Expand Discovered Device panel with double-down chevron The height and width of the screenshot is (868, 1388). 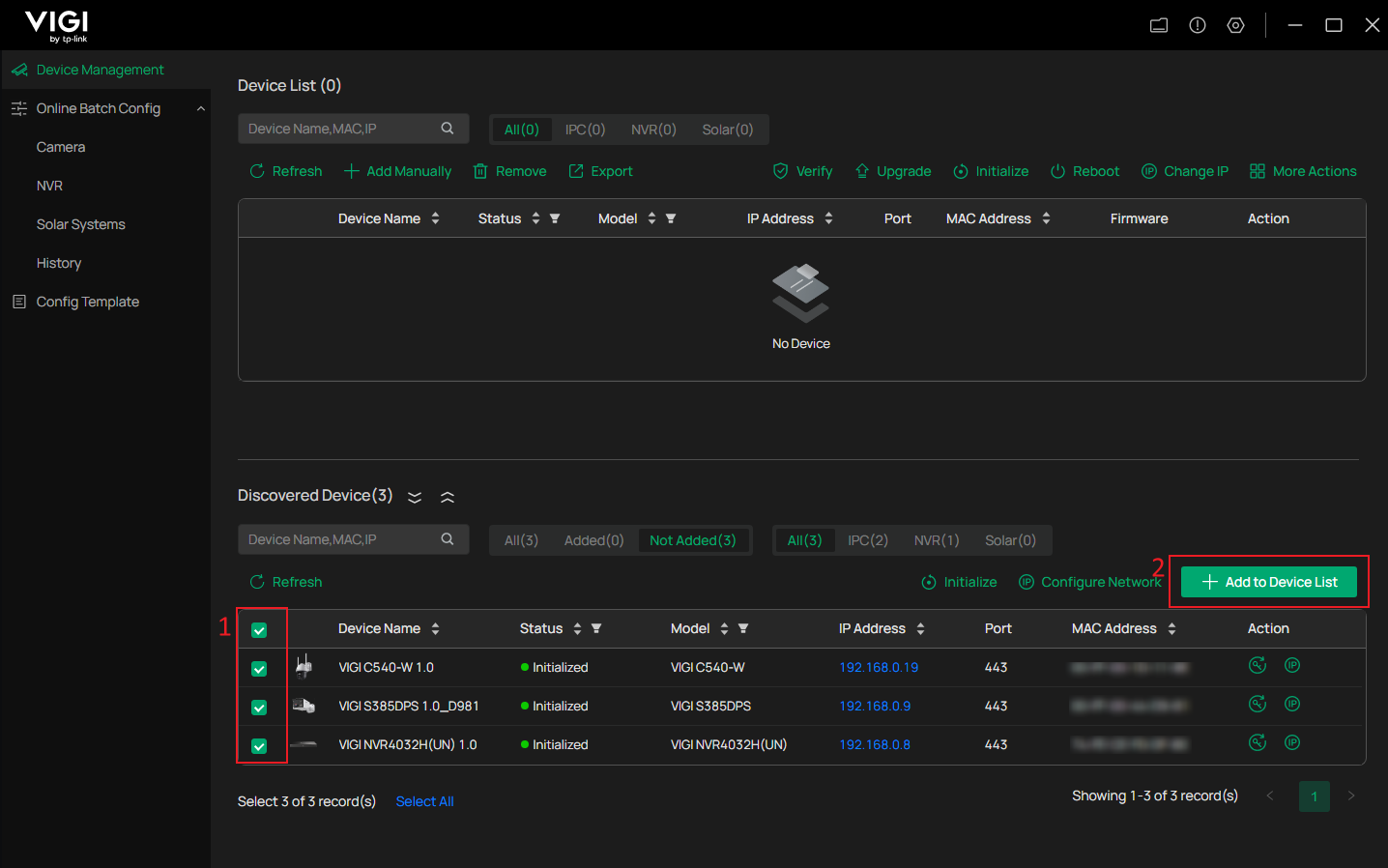click(415, 497)
